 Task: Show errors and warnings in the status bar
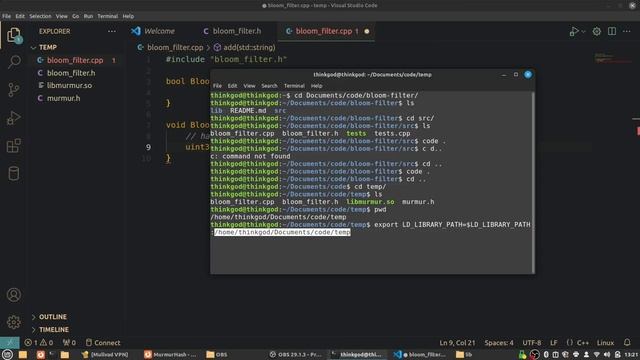point(39,343)
